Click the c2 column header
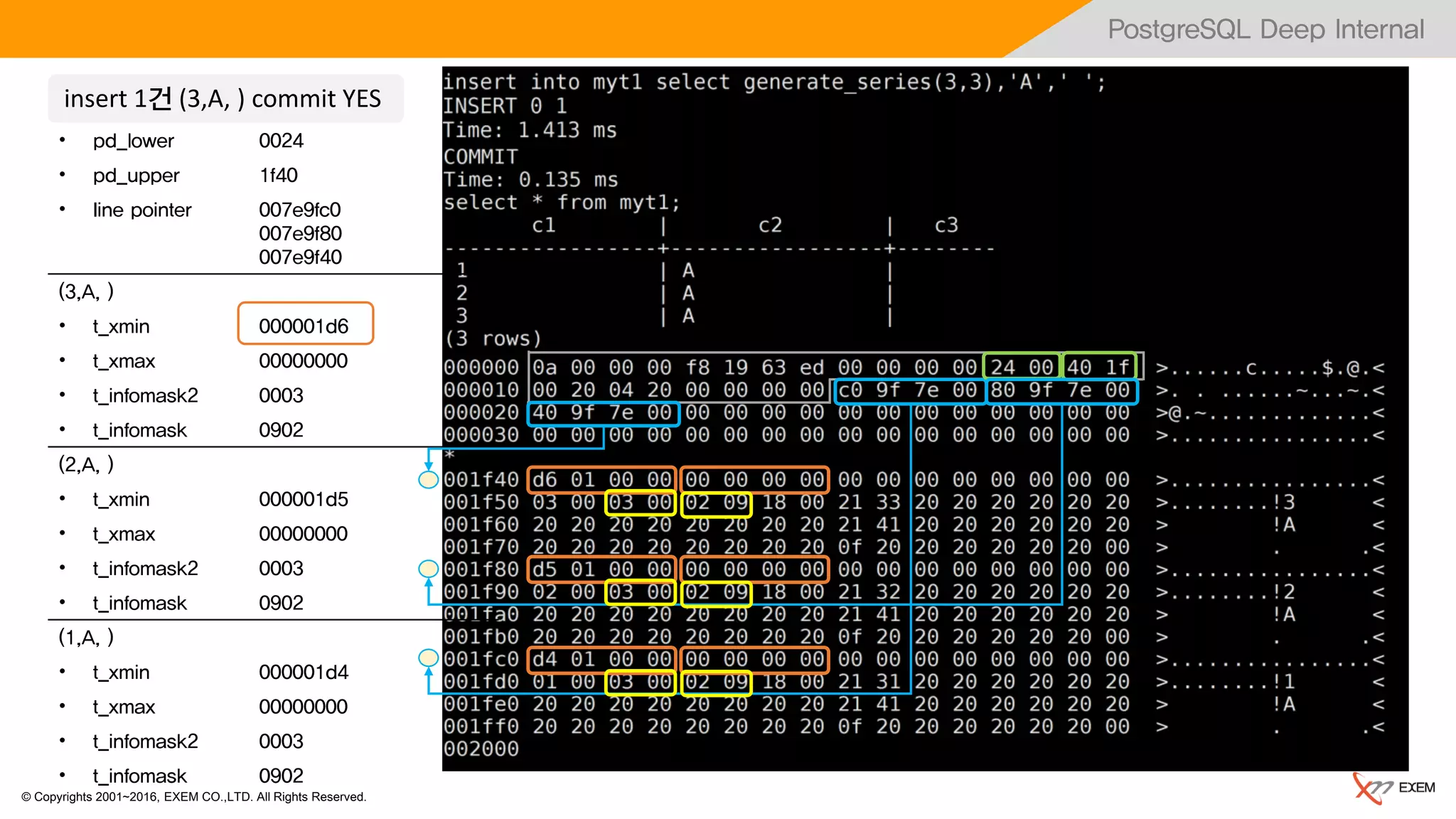This screenshot has height=819, width=1456. coord(770,225)
